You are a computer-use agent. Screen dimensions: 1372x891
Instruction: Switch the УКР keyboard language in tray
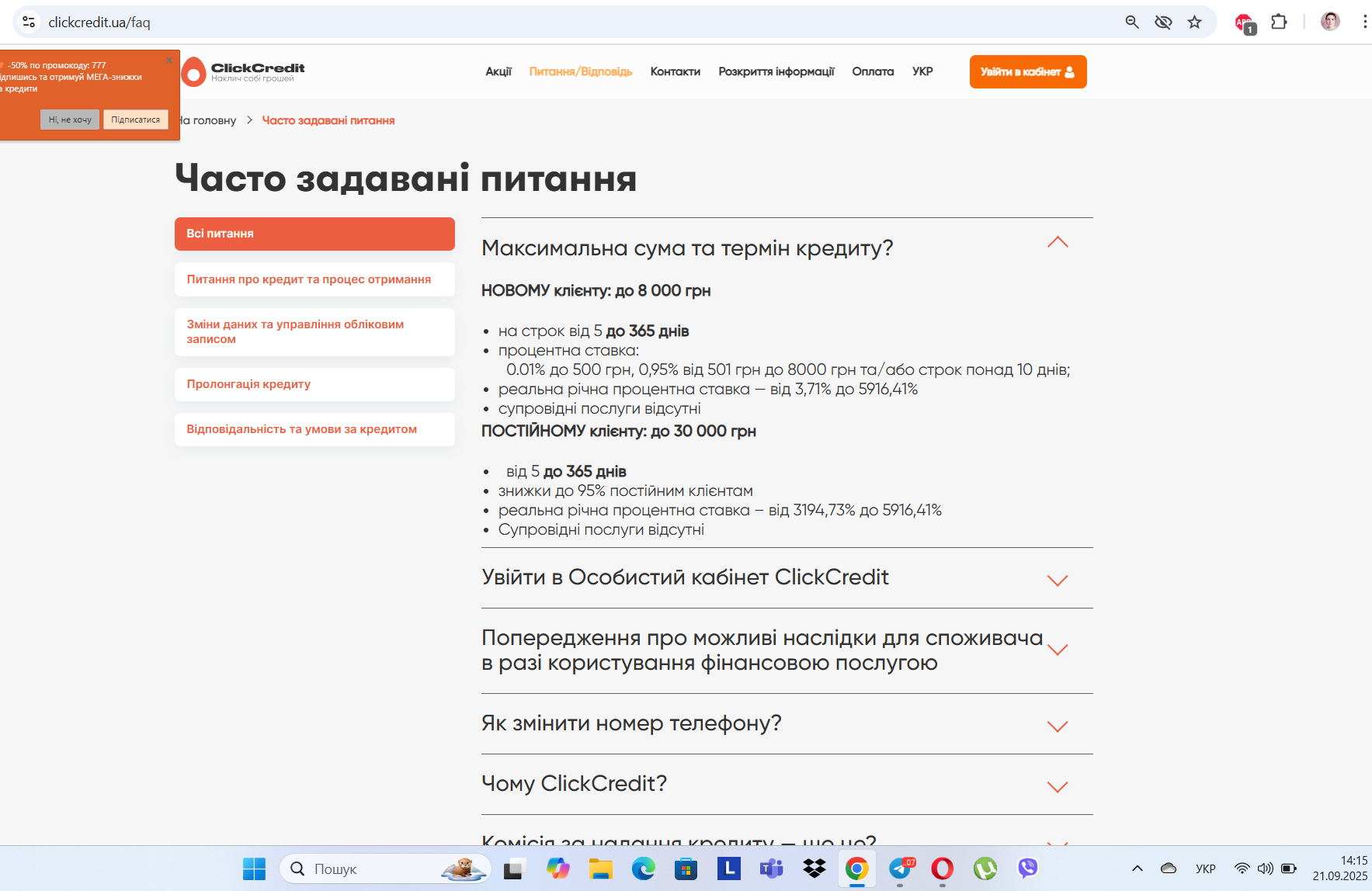coord(1206,868)
